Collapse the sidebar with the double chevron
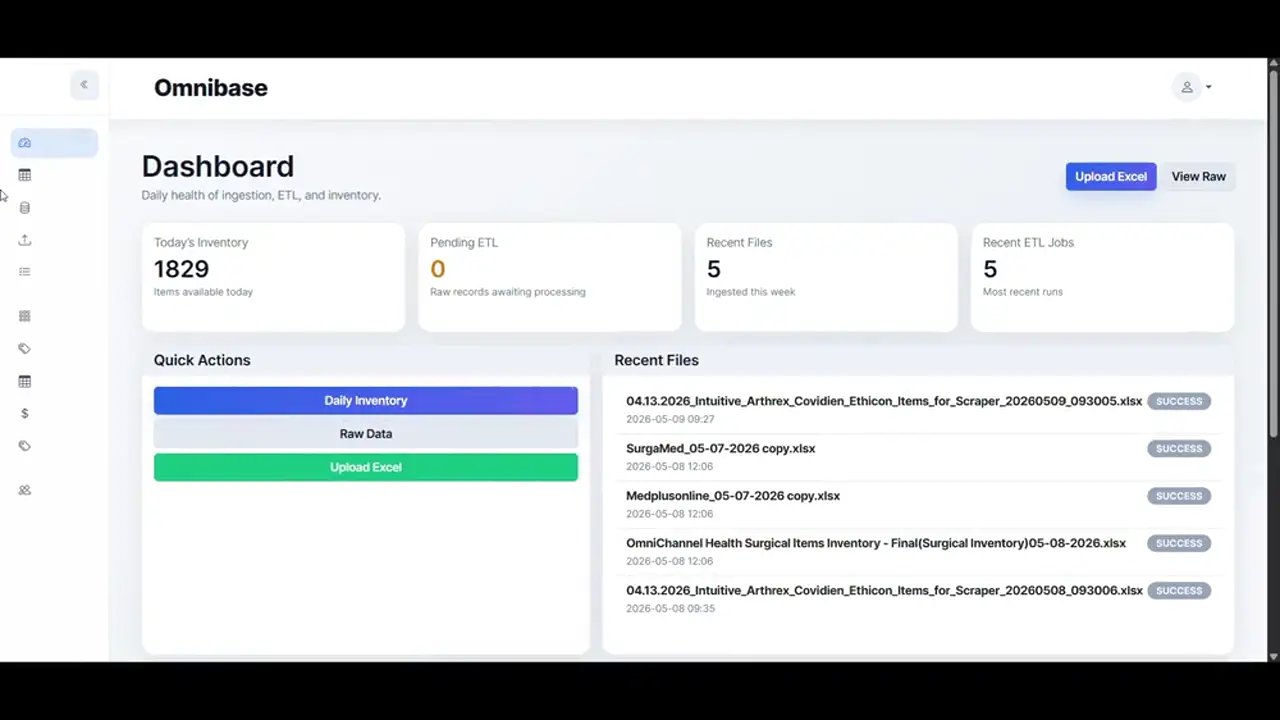 click(x=84, y=85)
